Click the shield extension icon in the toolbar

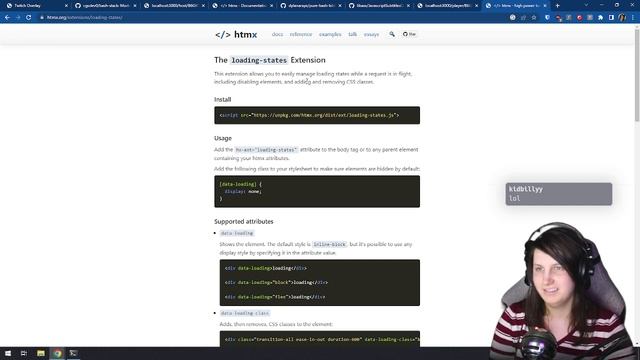pos(547,18)
